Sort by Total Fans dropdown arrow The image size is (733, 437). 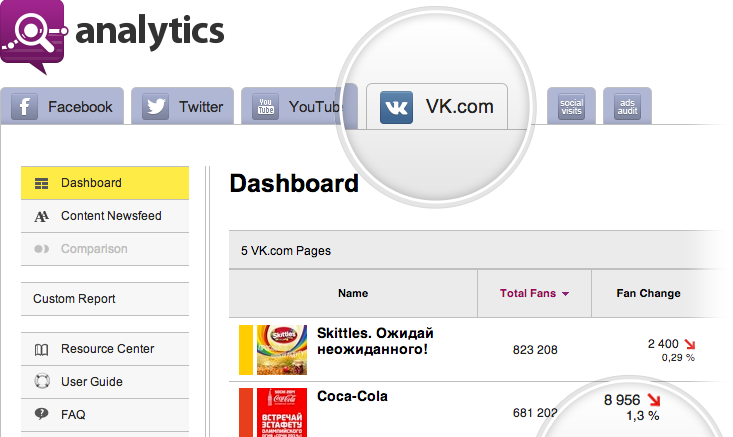pyautogui.click(x=565, y=294)
